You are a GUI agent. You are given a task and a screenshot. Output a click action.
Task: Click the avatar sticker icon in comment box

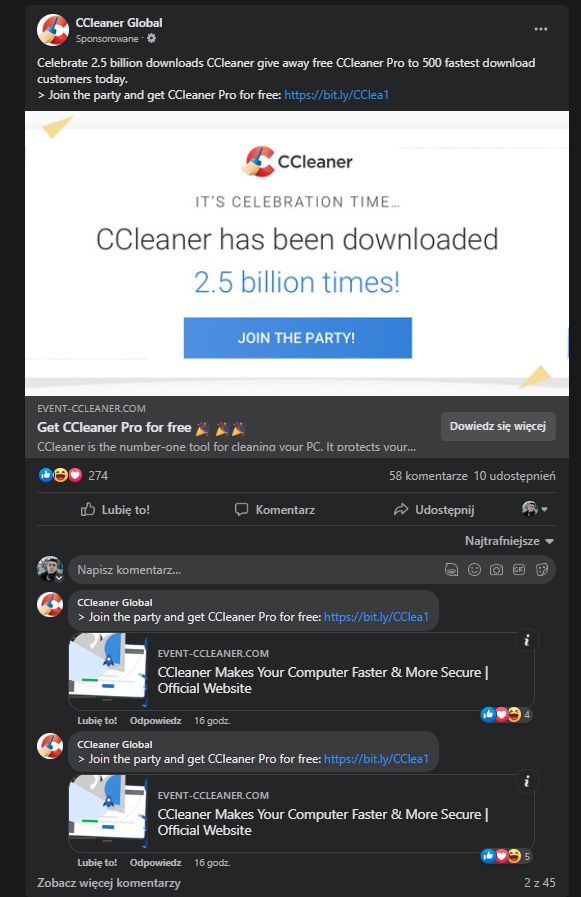click(451, 569)
